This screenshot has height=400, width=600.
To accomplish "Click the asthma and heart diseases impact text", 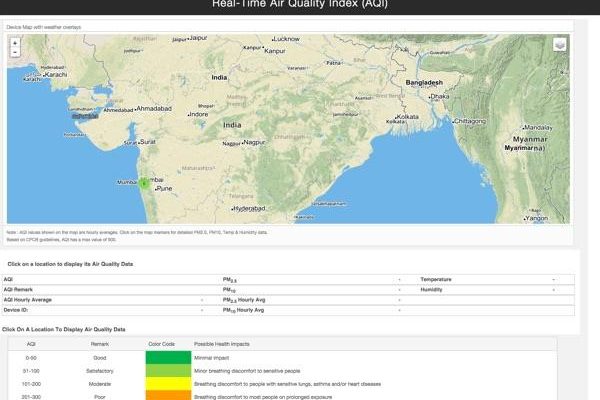I will [287, 384].
